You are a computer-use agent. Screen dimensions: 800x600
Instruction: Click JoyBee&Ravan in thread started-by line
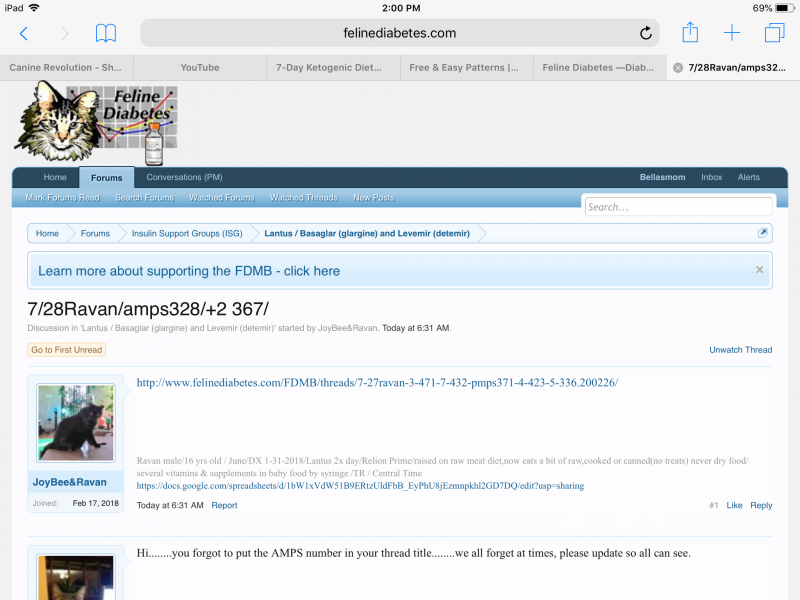pos(348,328)
